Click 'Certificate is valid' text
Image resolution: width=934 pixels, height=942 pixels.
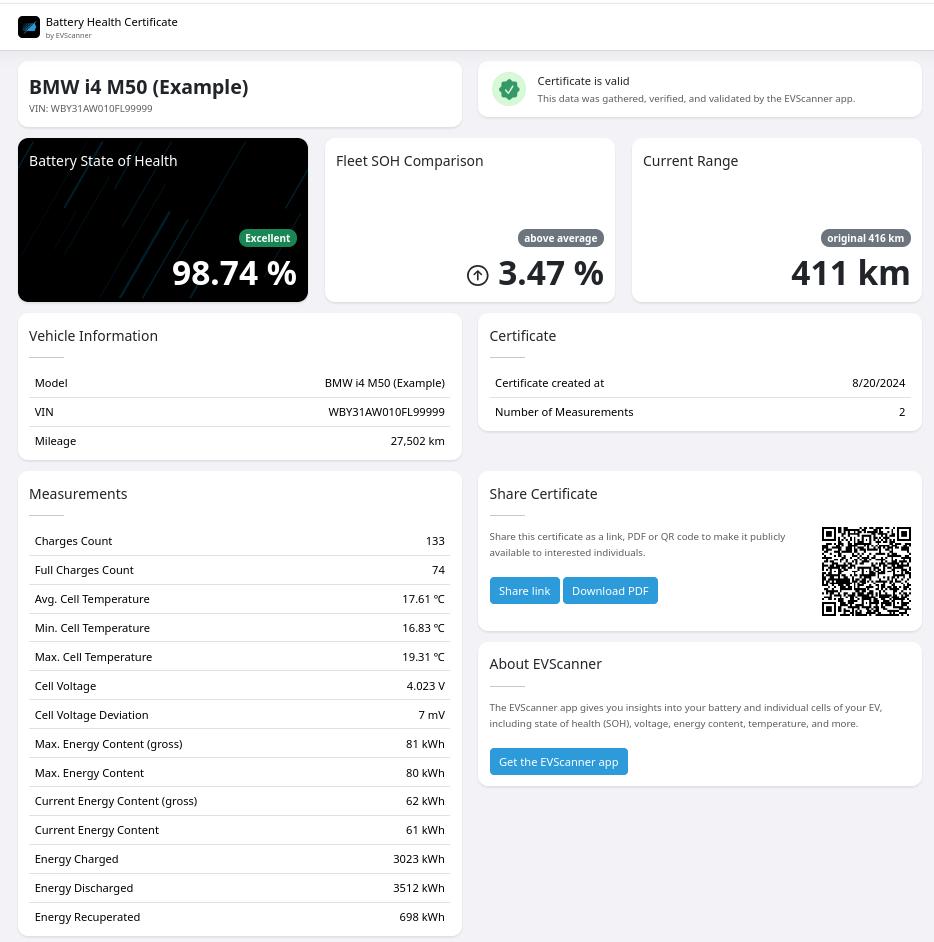pyautogui.click(x=583, y=81)
